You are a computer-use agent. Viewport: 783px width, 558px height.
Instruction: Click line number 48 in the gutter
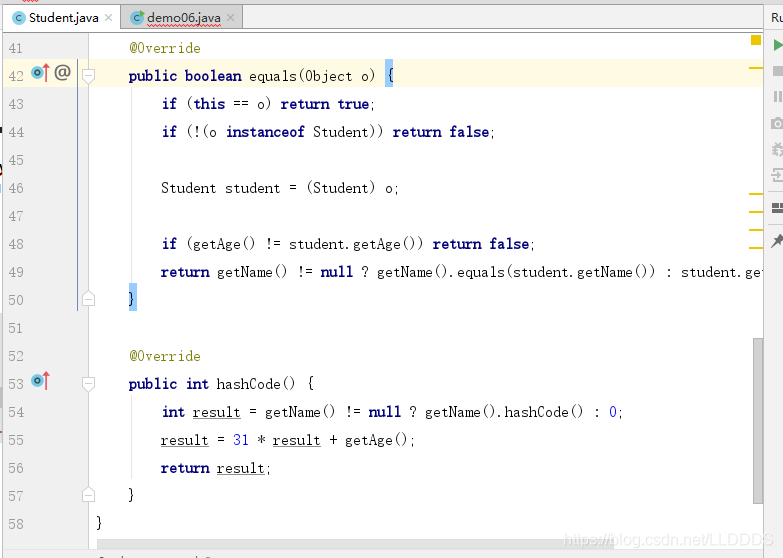16,244
